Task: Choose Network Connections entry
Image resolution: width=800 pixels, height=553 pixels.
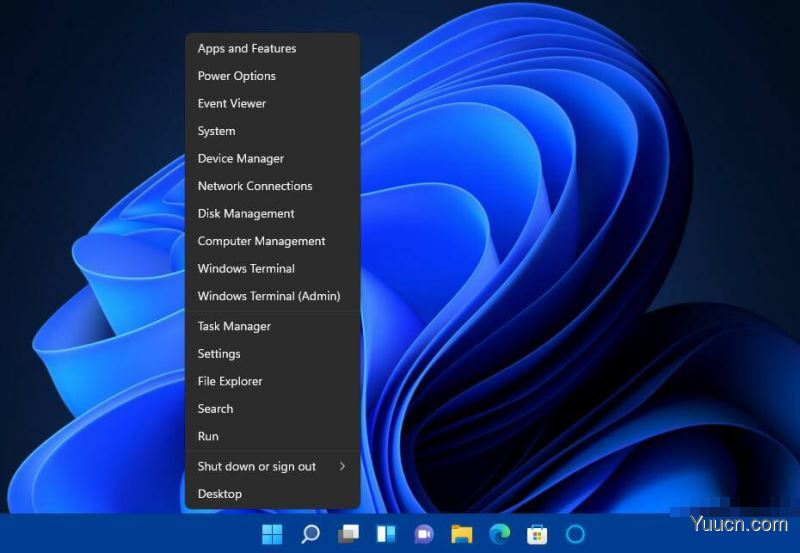Action: (272, 186)
